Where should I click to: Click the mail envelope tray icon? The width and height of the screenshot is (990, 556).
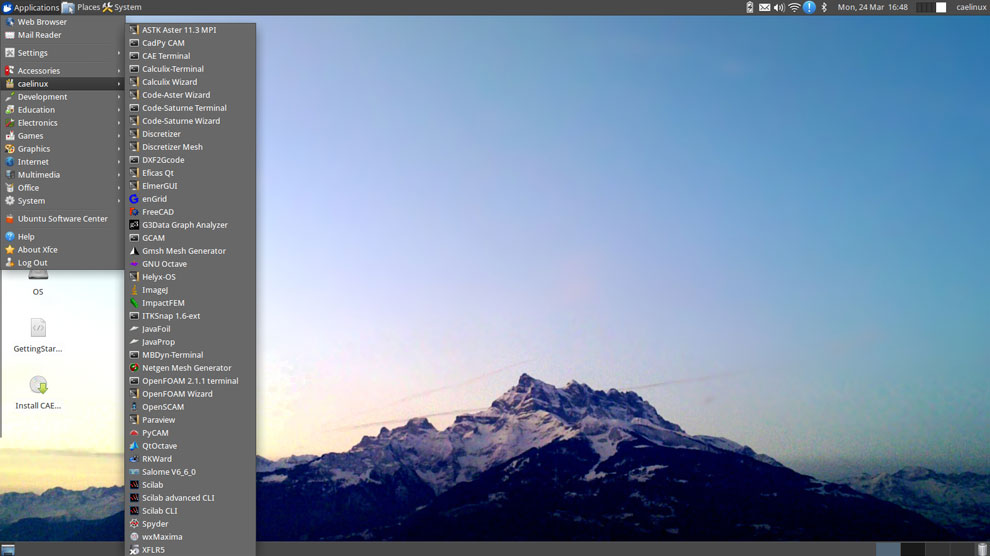coord(765,8)
